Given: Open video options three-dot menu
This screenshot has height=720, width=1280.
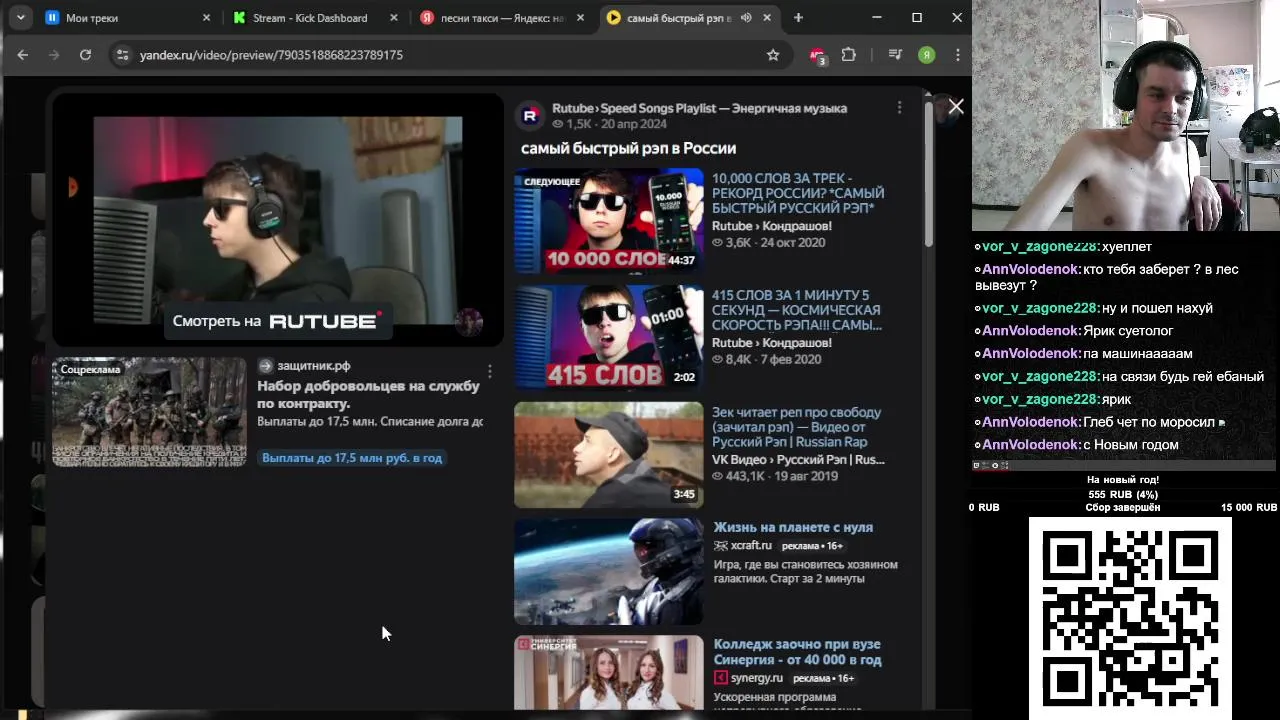Looking at the screenshot, I should [899, 108].
